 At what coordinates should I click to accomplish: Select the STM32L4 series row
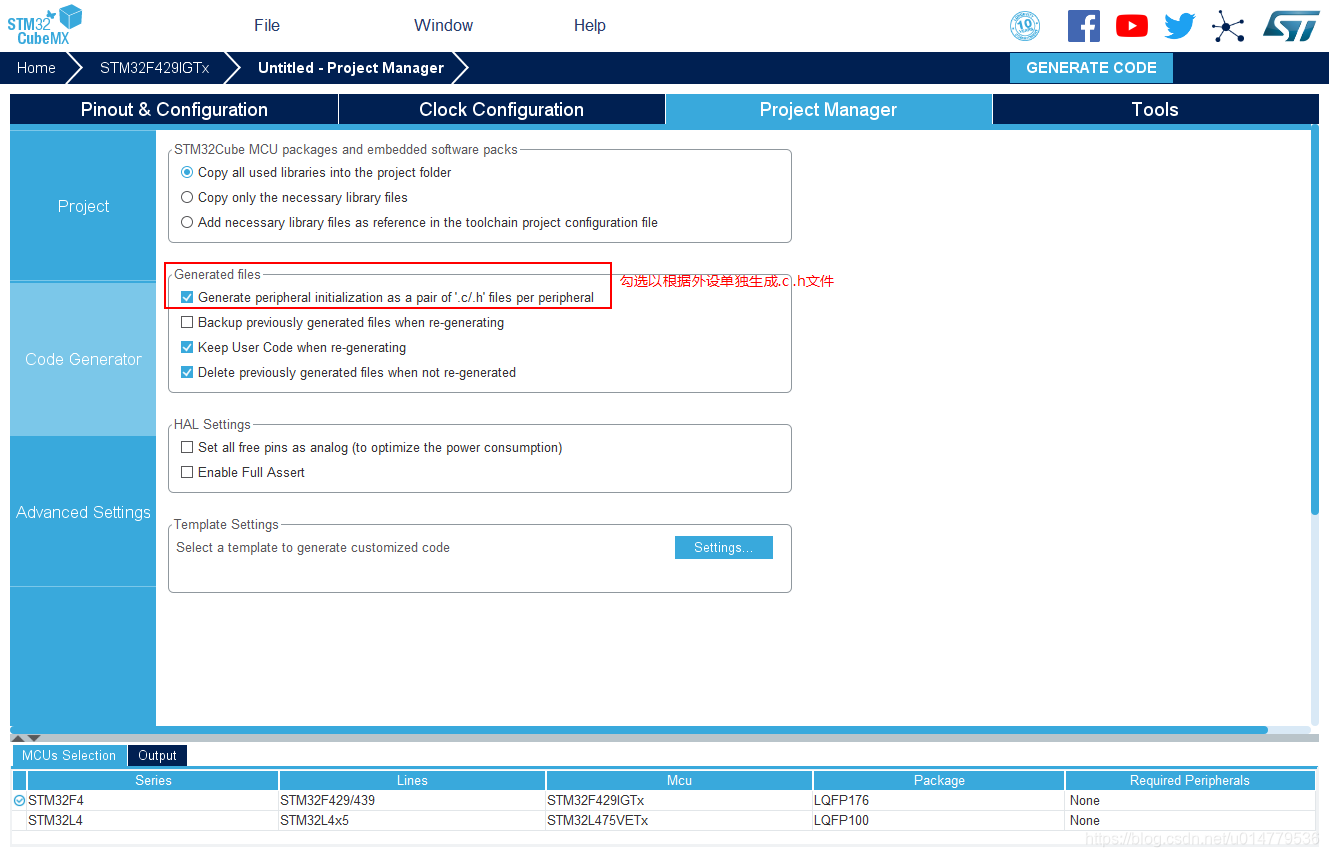tap(664, 820)
